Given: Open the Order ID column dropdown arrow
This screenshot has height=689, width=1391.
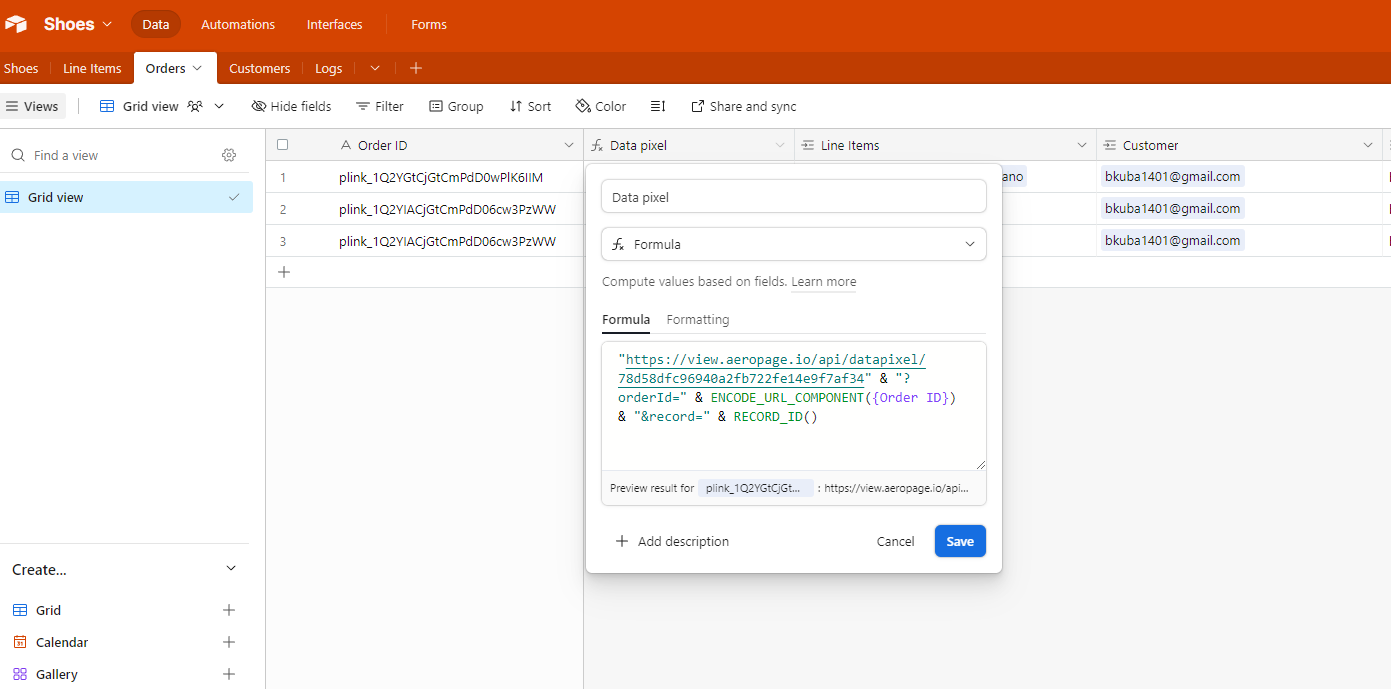Looking at the screenshot, I should click(x=569, y=145).
